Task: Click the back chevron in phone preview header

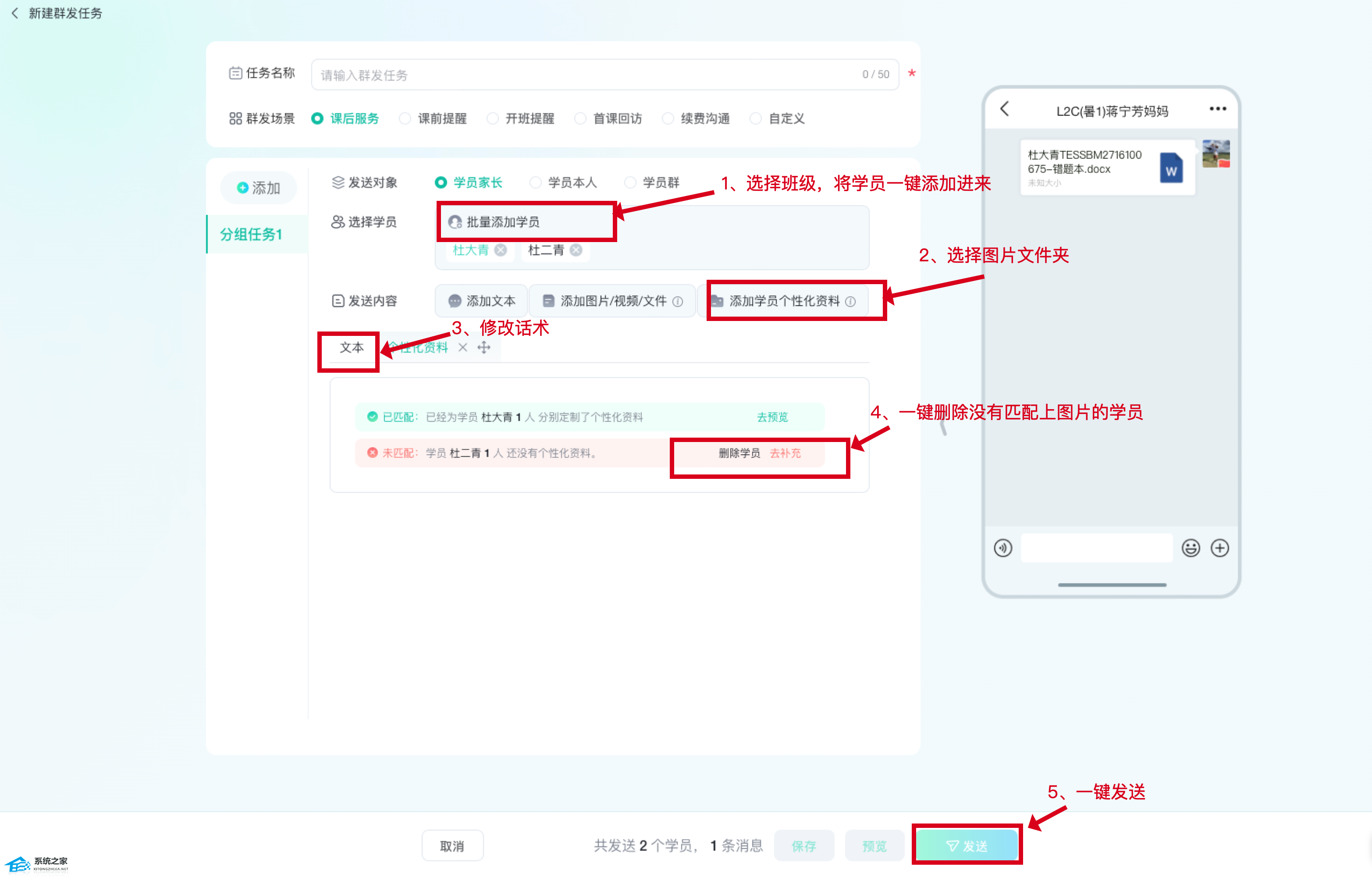Action: (1005, 109)
